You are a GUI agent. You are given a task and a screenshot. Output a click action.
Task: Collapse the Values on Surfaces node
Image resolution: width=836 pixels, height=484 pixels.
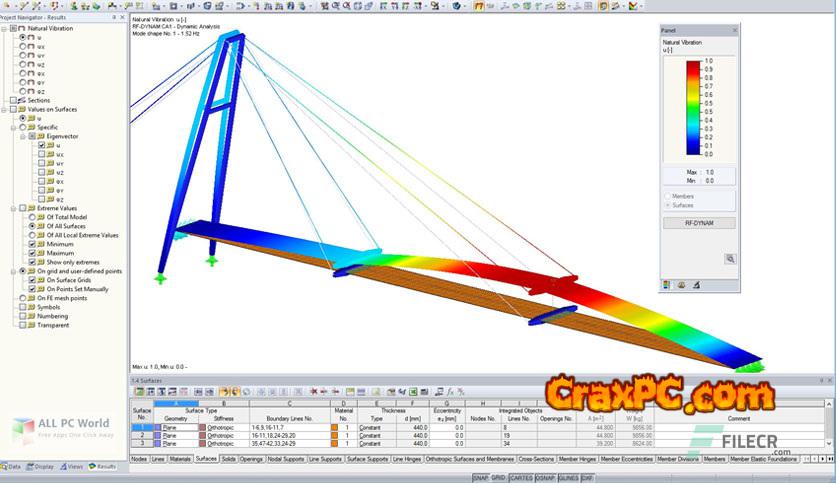[5, 109]
